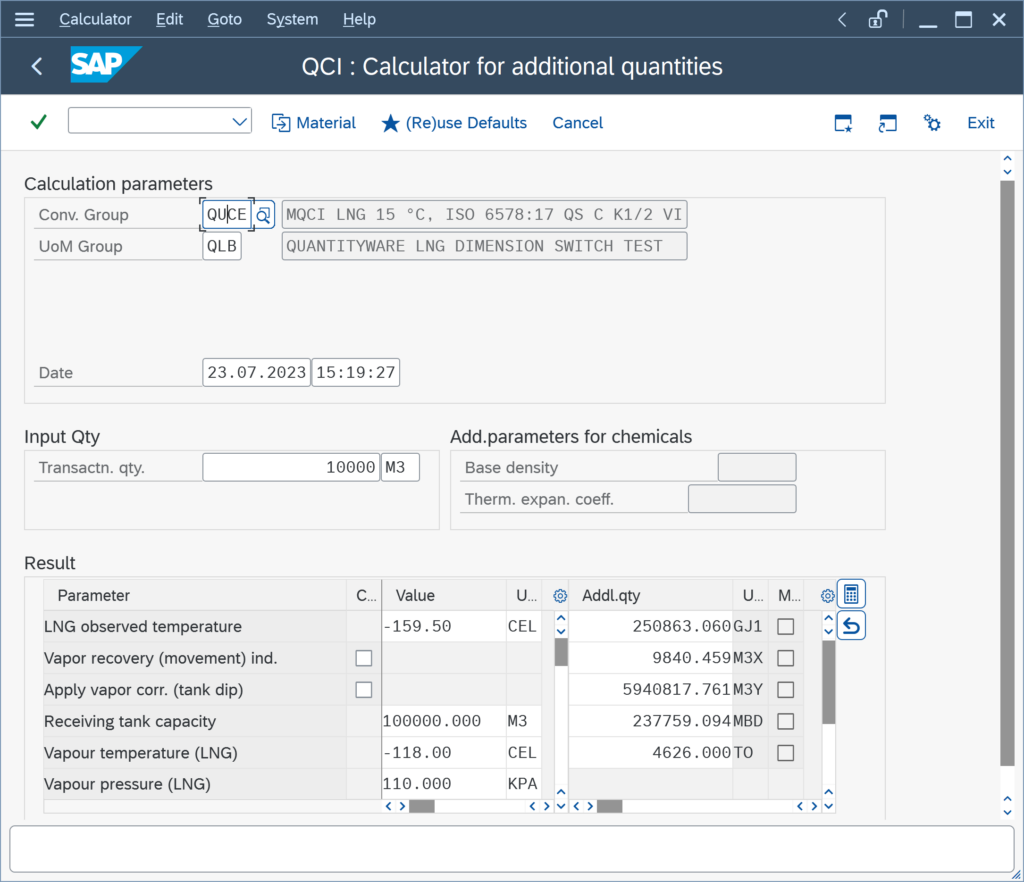Viewport: 1024px width, 882px height.
Task: Click the 9840.459 additional quantity cell
Action: pyautogui.click(x=650, y=658)
